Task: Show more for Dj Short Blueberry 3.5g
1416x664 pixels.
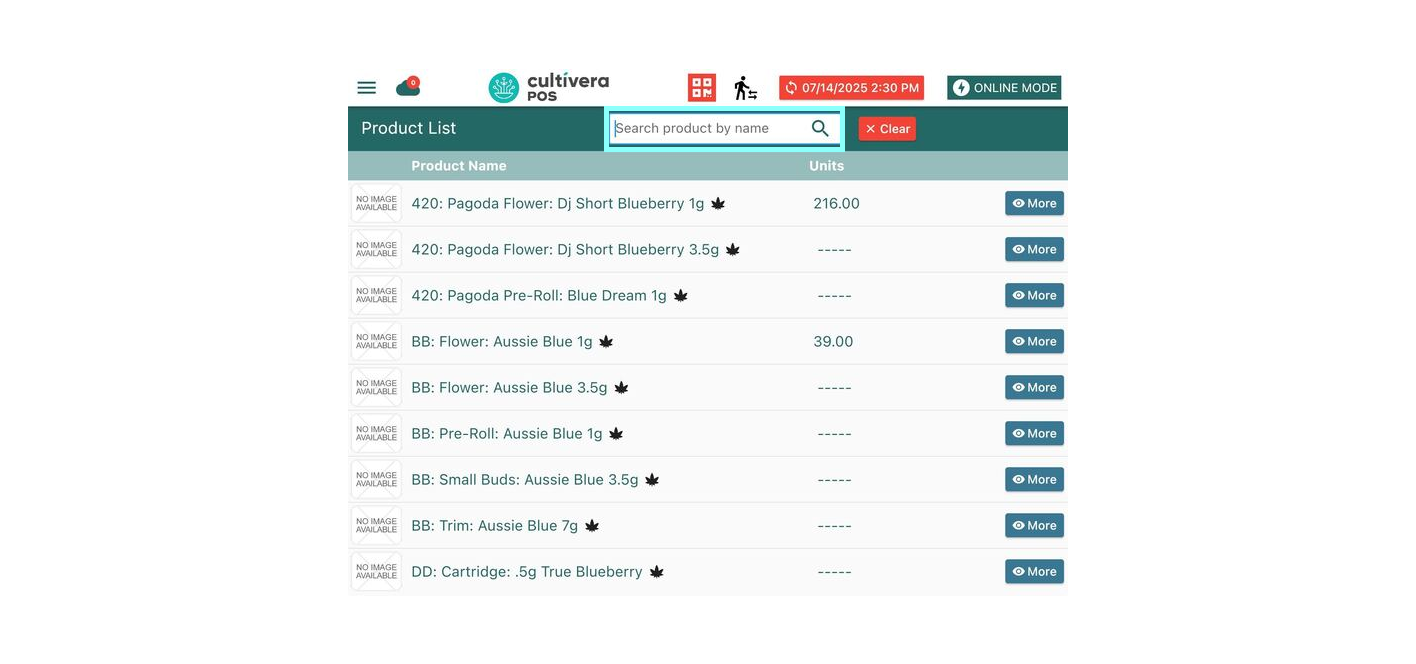Action: click(x=1034, y=249)
